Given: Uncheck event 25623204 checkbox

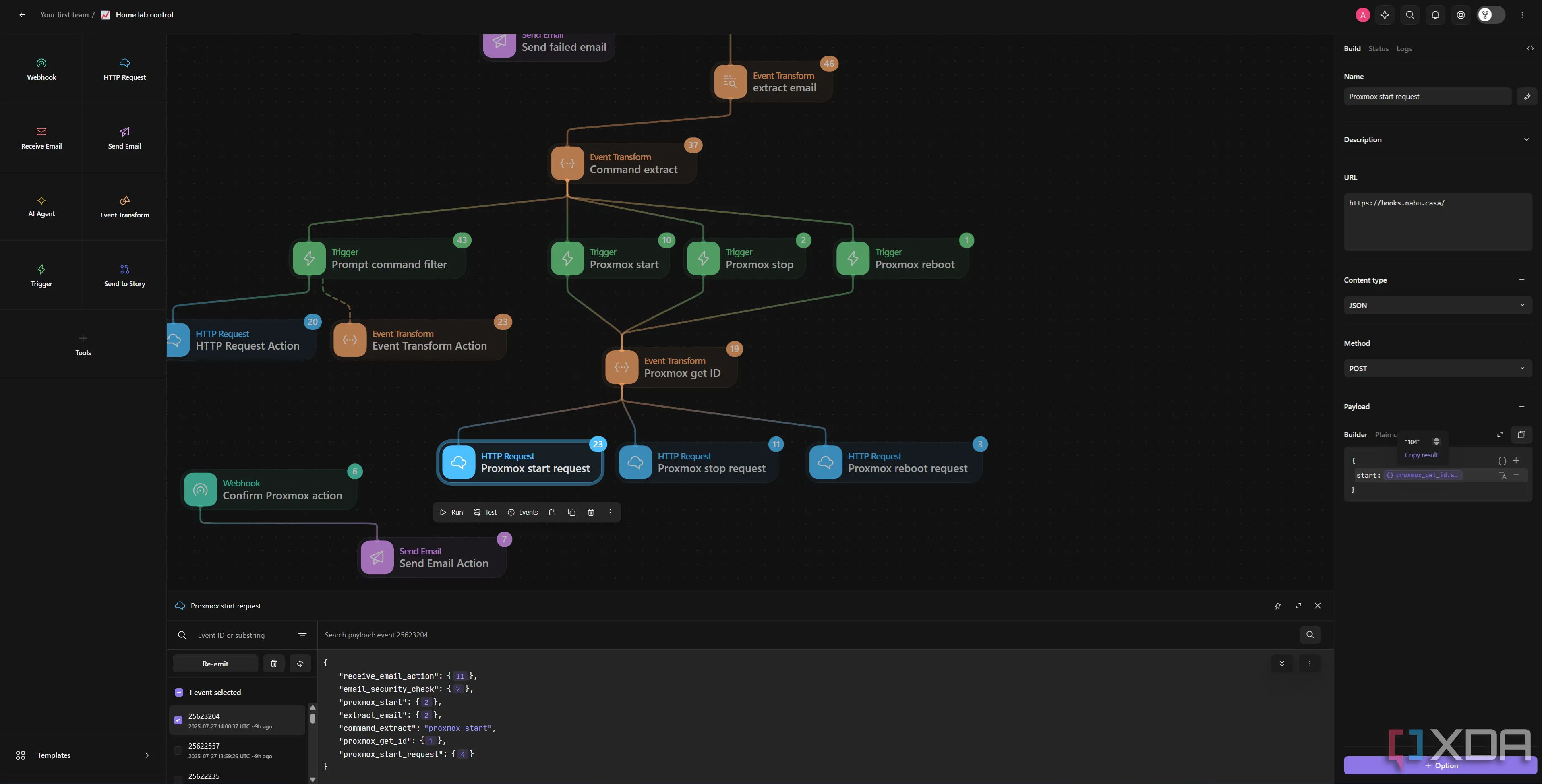Looking at the screenshot, I should [x=178, y=720].
